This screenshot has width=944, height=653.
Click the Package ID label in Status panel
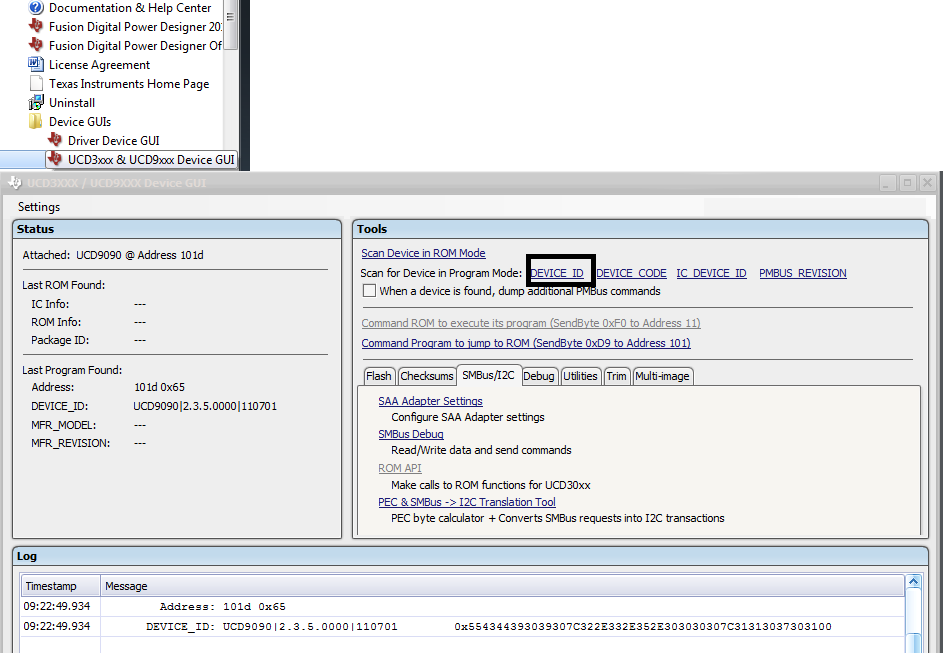click(x=60, y=340)
